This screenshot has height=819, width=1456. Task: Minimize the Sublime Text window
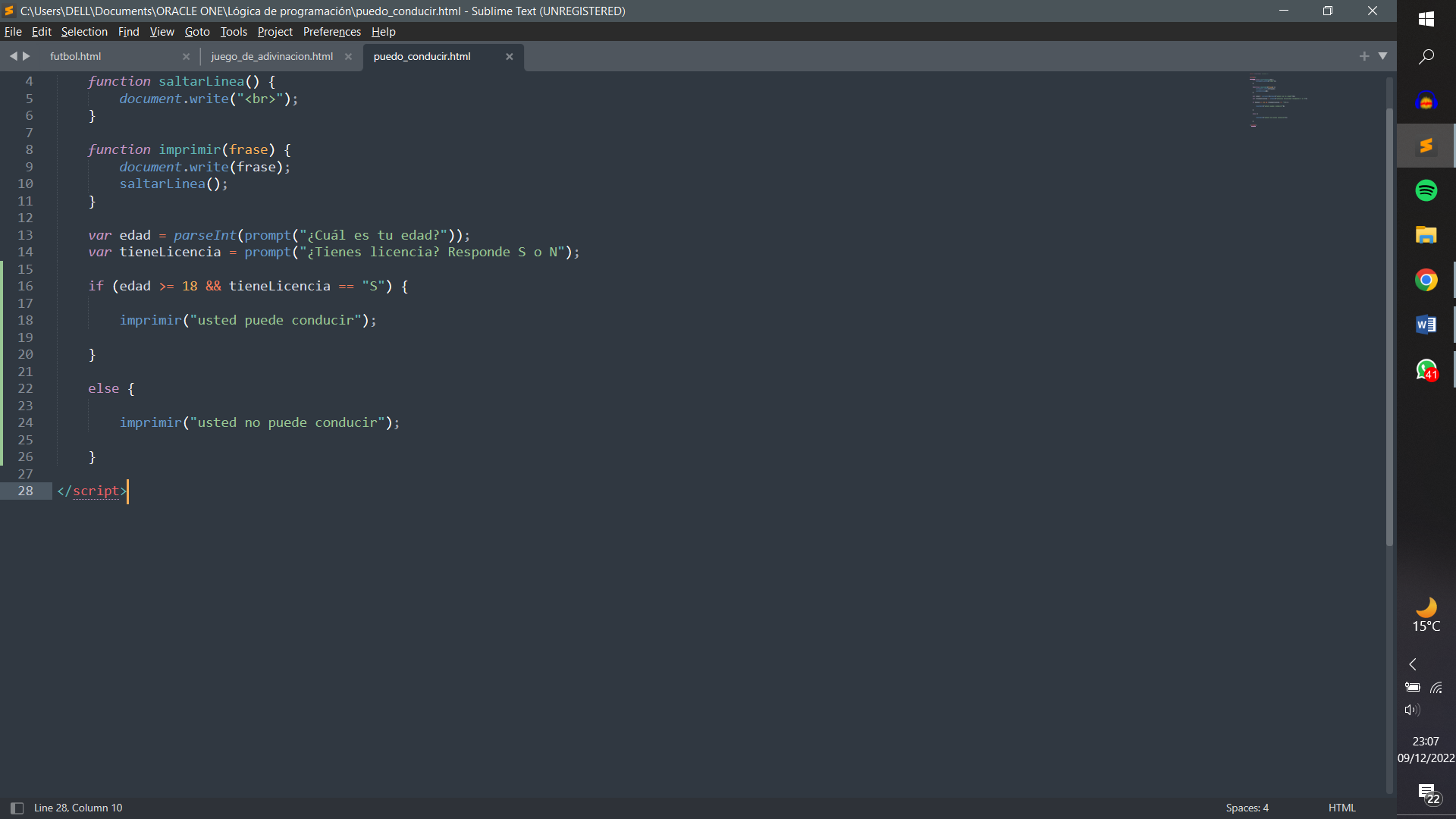1284,11
